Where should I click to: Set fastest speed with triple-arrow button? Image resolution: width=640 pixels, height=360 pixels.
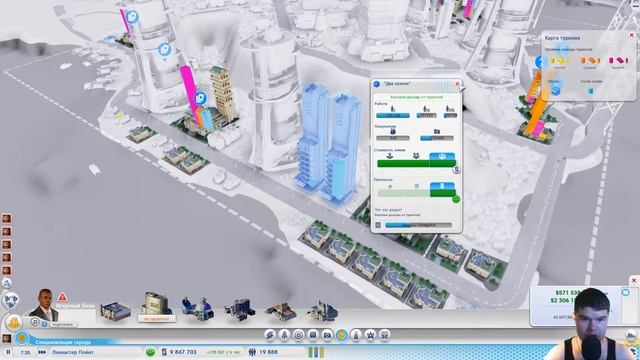pyautogui.click(x=42, y=352)
